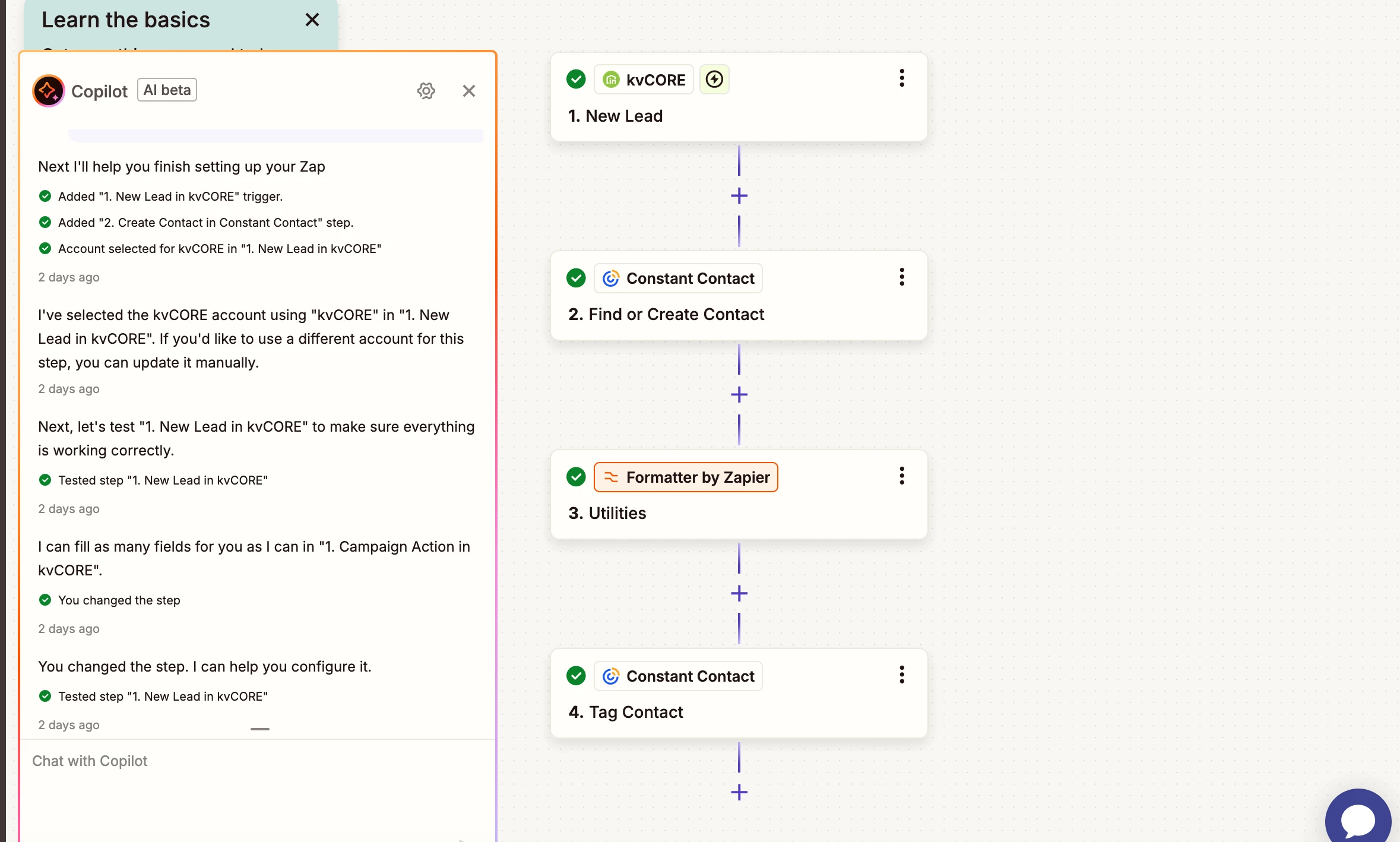Close the Learn the basics banner
Viewport: 1400px width, 842px height.
coord(312,20)
